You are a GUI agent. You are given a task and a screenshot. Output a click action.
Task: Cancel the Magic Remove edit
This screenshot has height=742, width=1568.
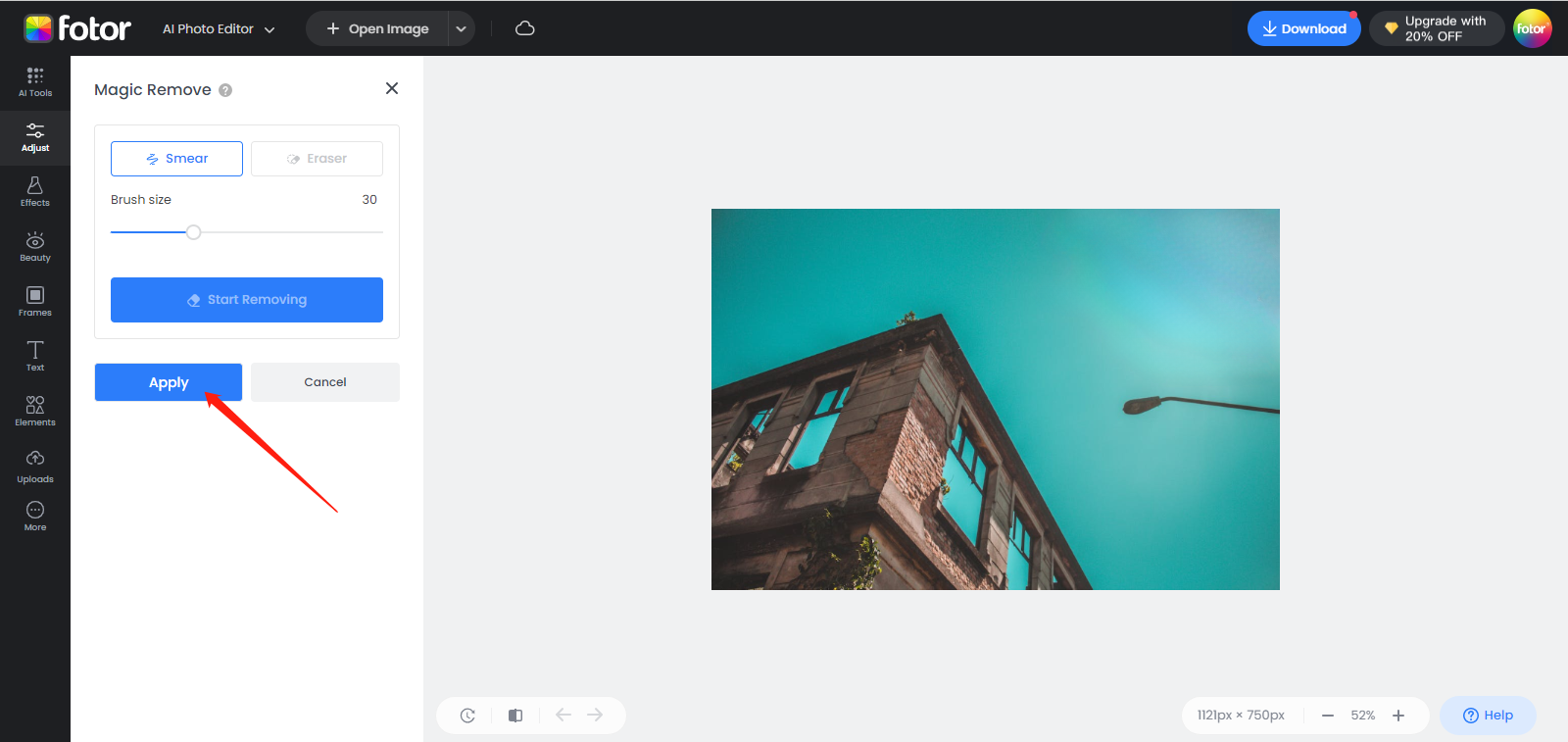tap(325, 382)
